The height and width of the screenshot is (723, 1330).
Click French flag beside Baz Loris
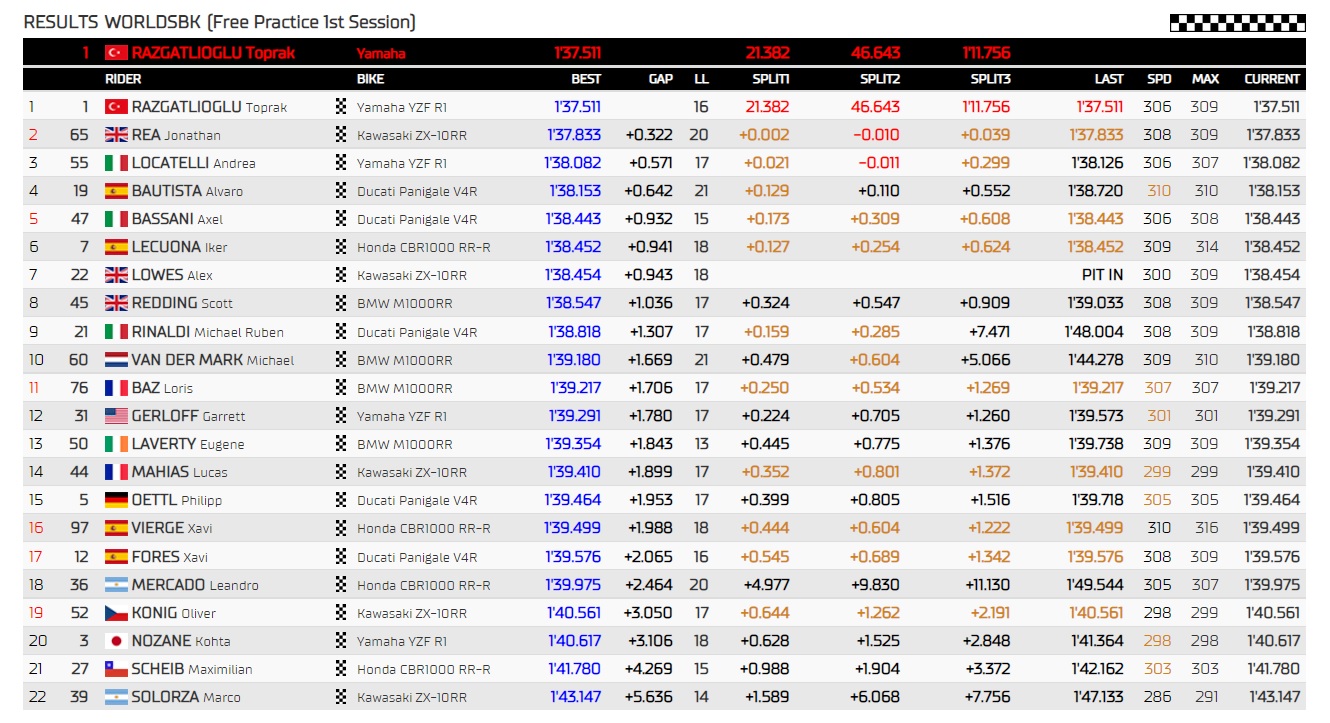(116, 387)
